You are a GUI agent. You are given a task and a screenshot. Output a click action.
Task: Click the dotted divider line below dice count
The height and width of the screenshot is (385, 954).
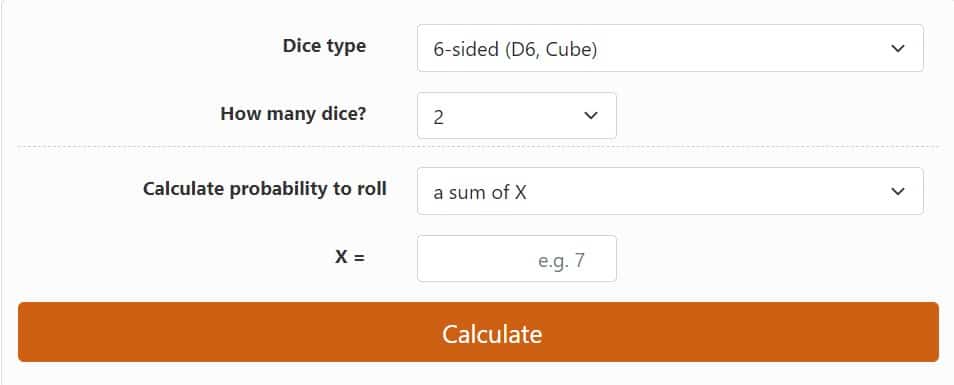tap(478, 147)
